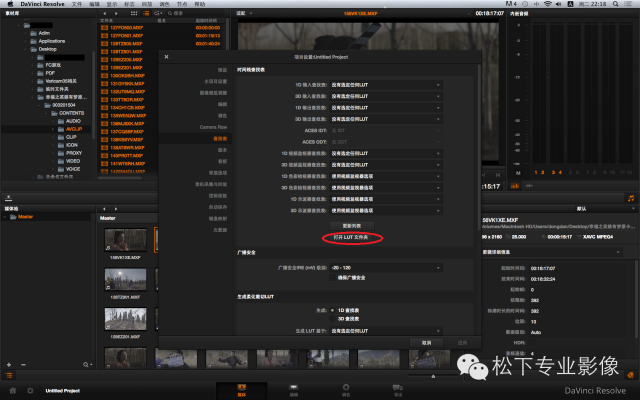Select the PROXY folder in tree
Screen dimensions: 640x400
tap(73, 153)
